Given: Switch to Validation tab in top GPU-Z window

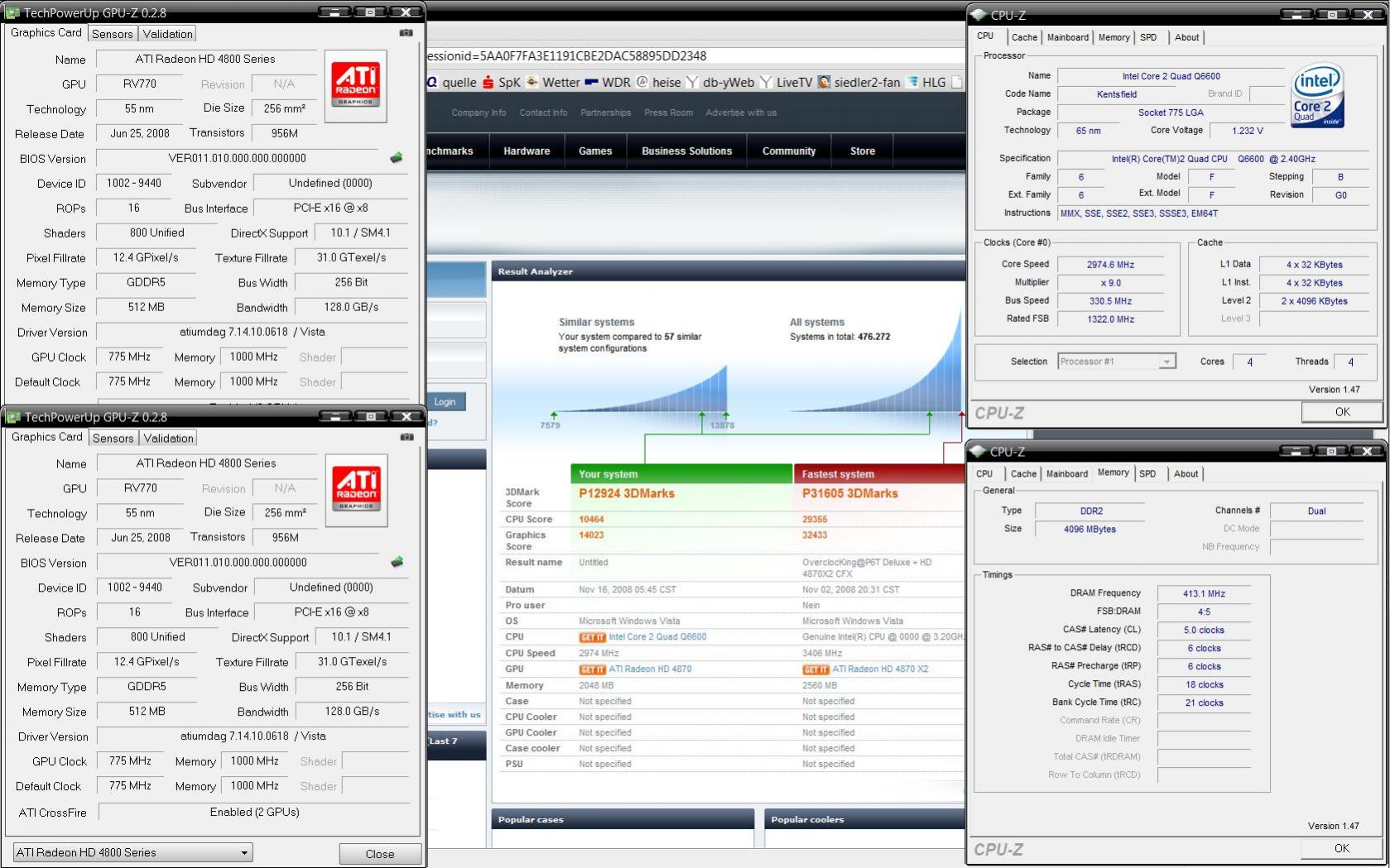Looking at the screenshot, I should [x=167, y=34].
